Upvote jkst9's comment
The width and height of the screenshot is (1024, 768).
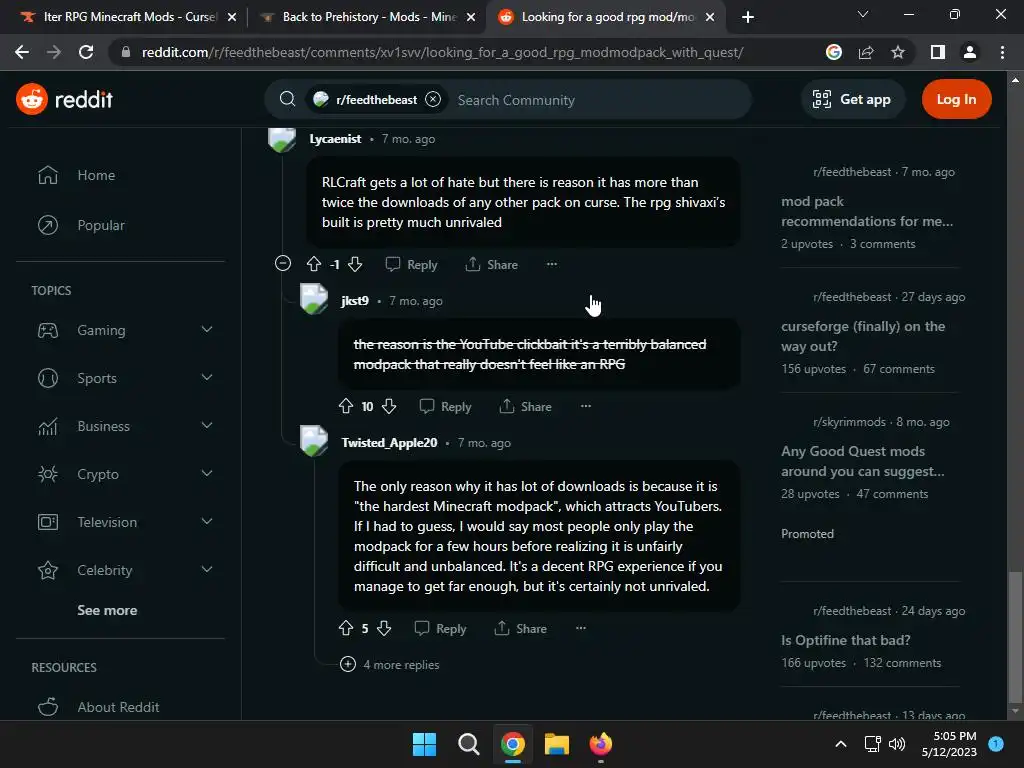(346, 406)
